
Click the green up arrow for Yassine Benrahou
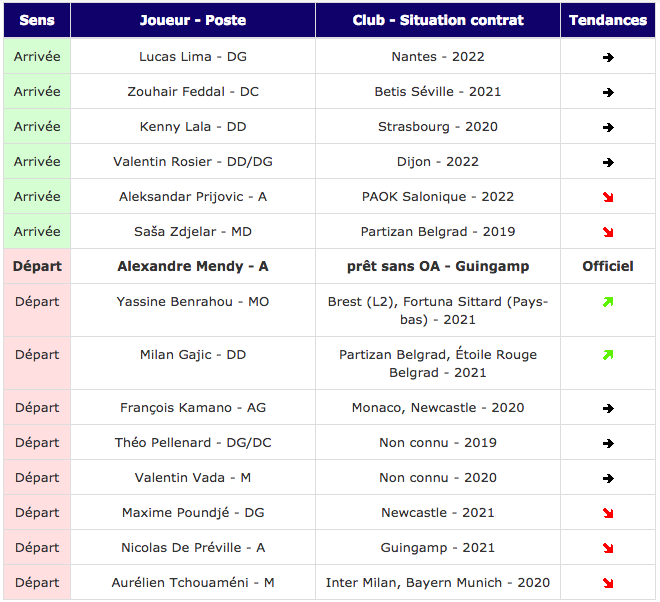[x=608, y=302]
